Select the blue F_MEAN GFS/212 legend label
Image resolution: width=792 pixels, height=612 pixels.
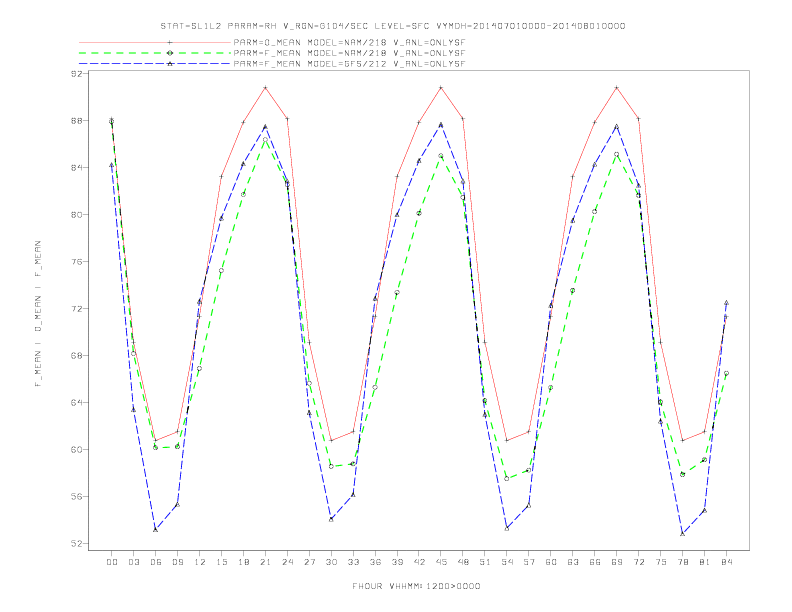pos(349,64)
